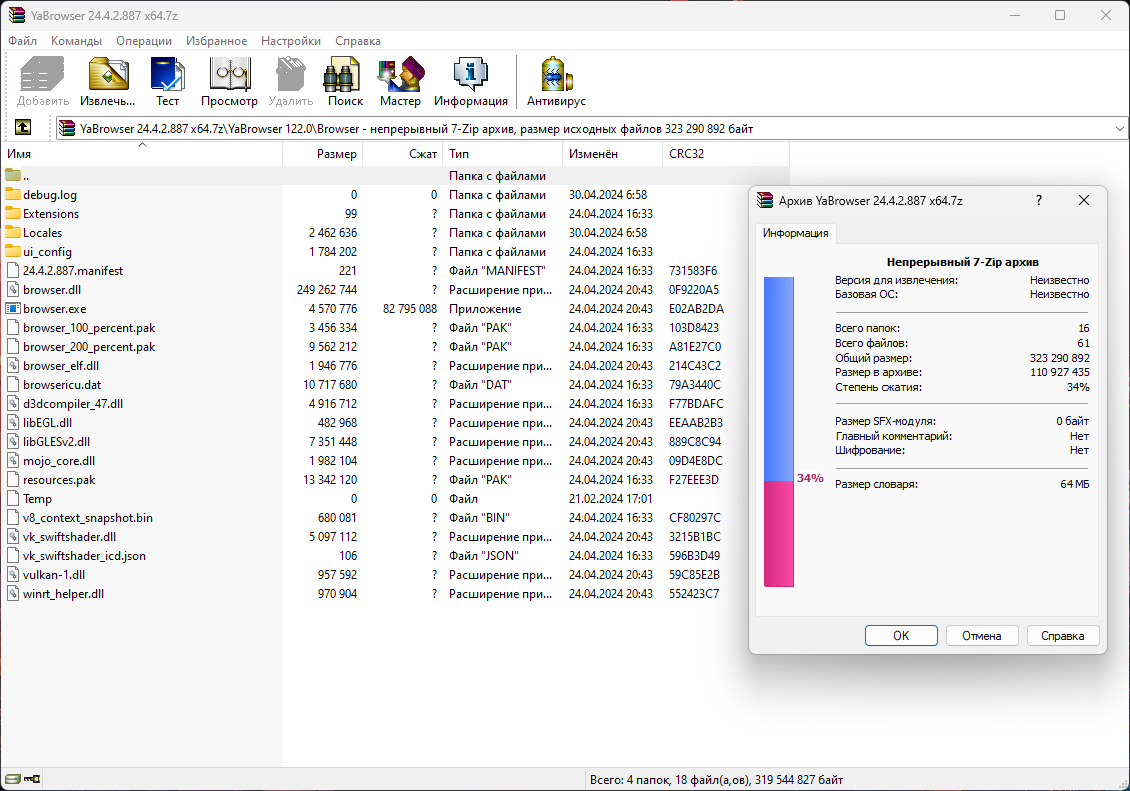Click the Extract (Извлечь) toolbar icon

pos(108,75)
